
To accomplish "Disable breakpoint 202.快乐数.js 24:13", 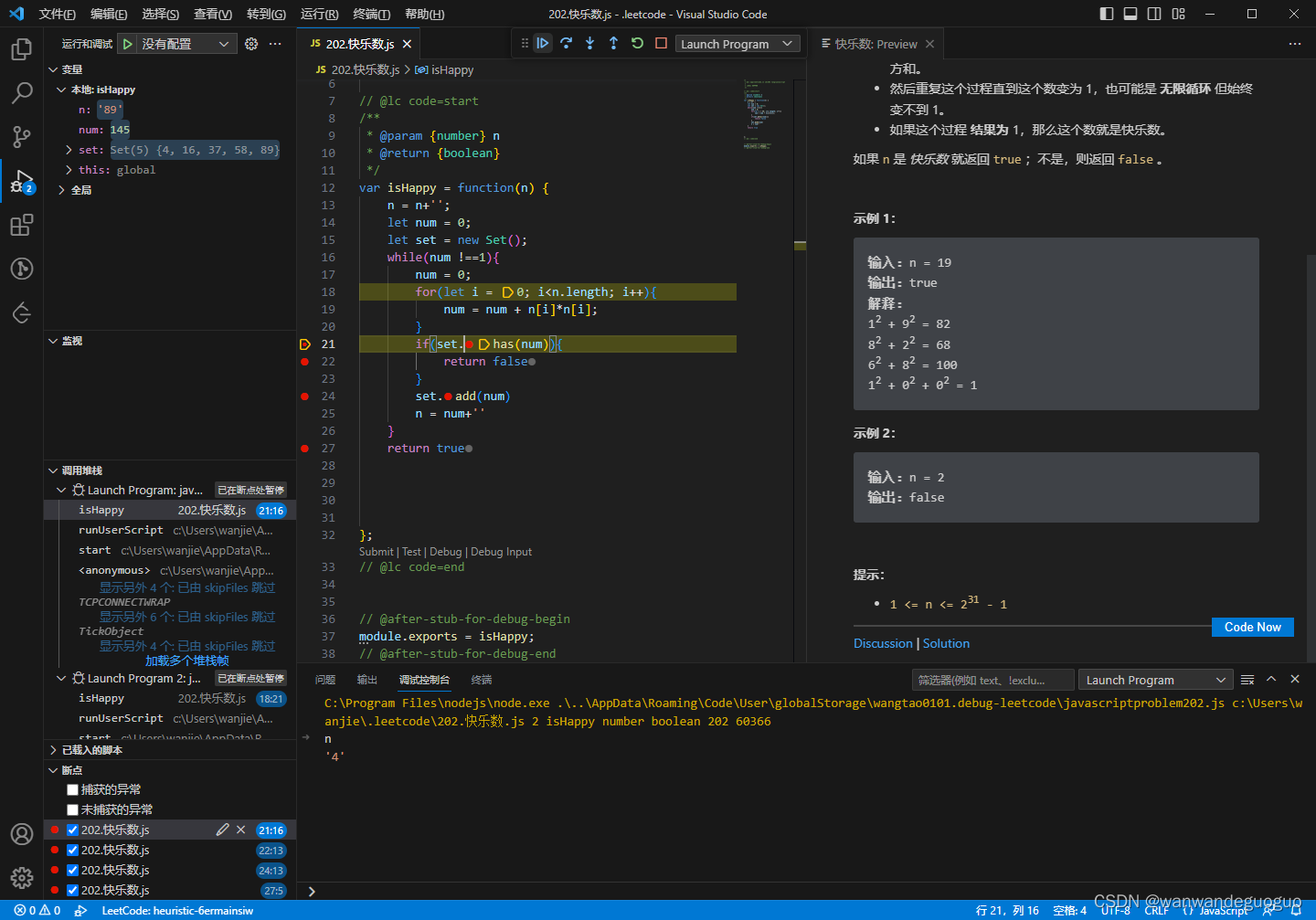I will (x=72, y=870).
